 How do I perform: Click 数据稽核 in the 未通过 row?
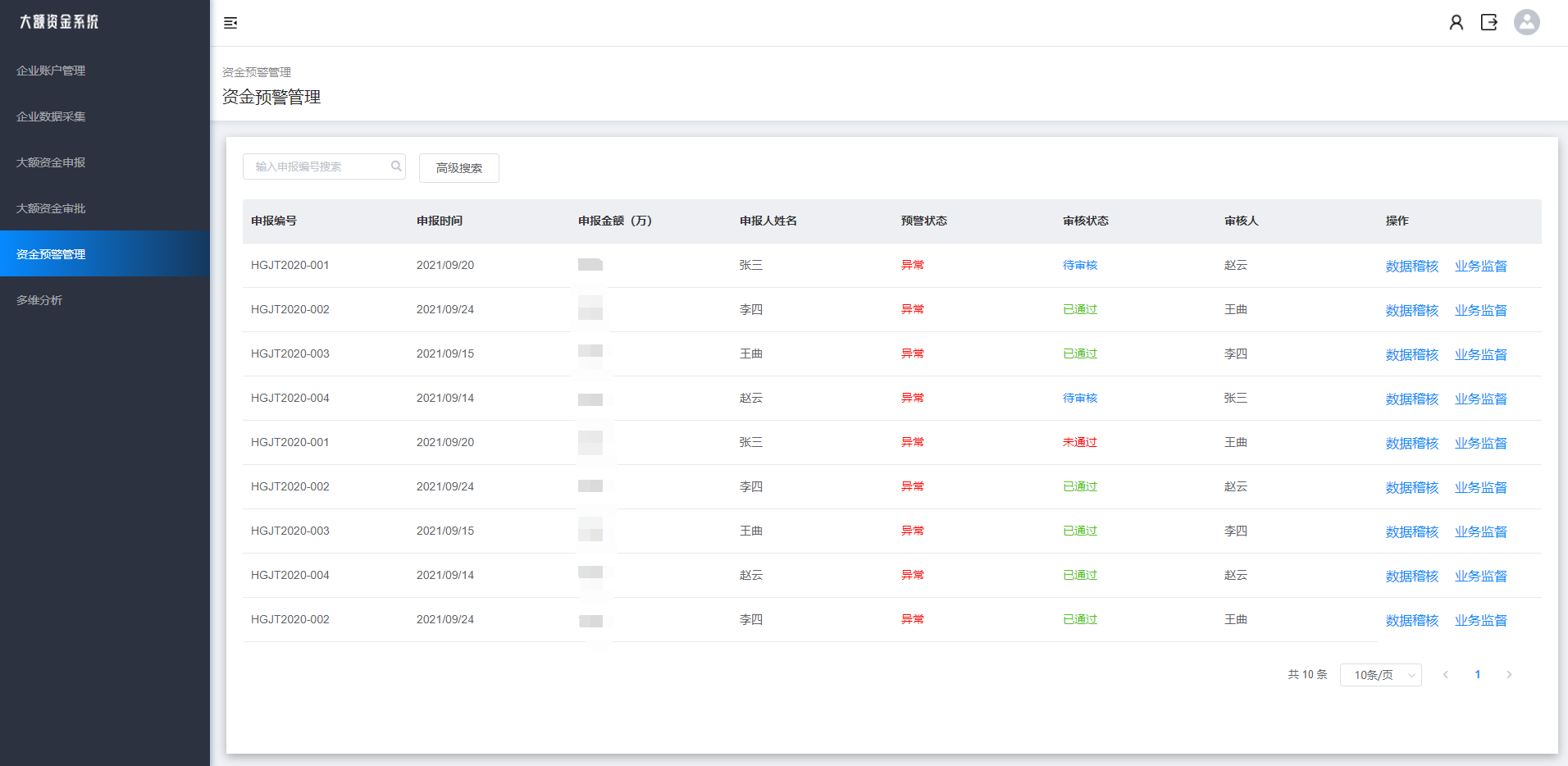1412,443
